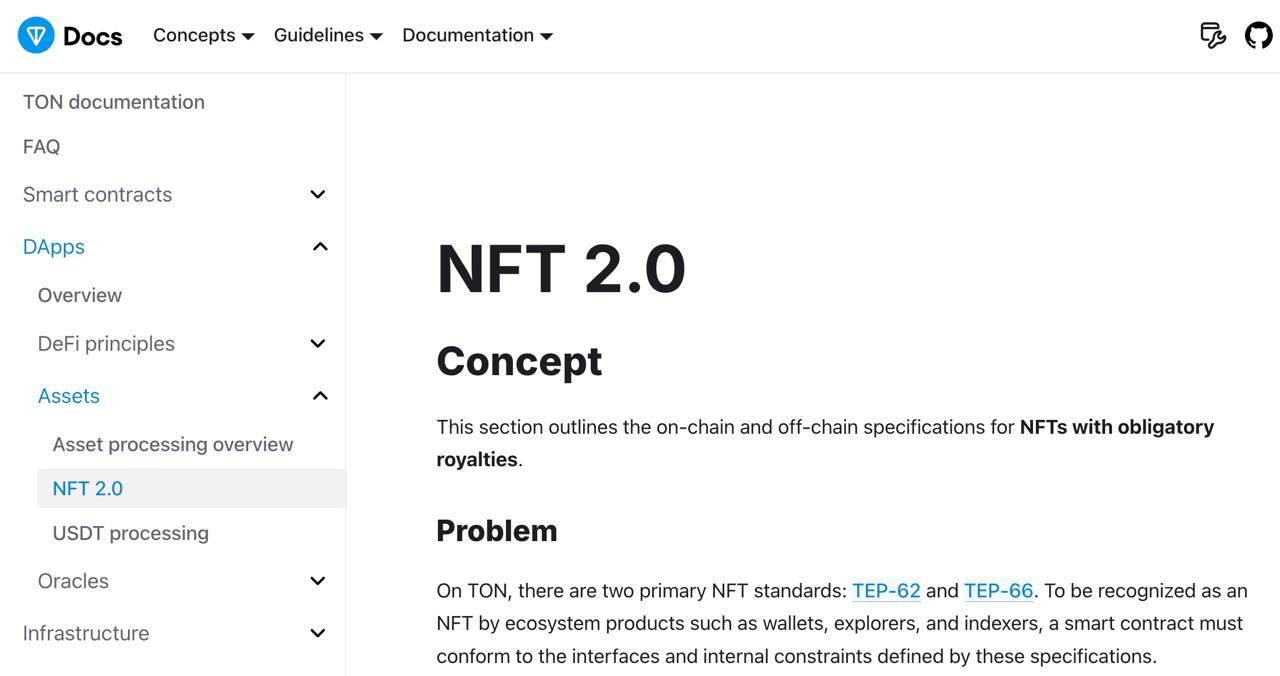Open USDT processing page
Screen dimensions: 1280x676
click(x=131, y=533)
